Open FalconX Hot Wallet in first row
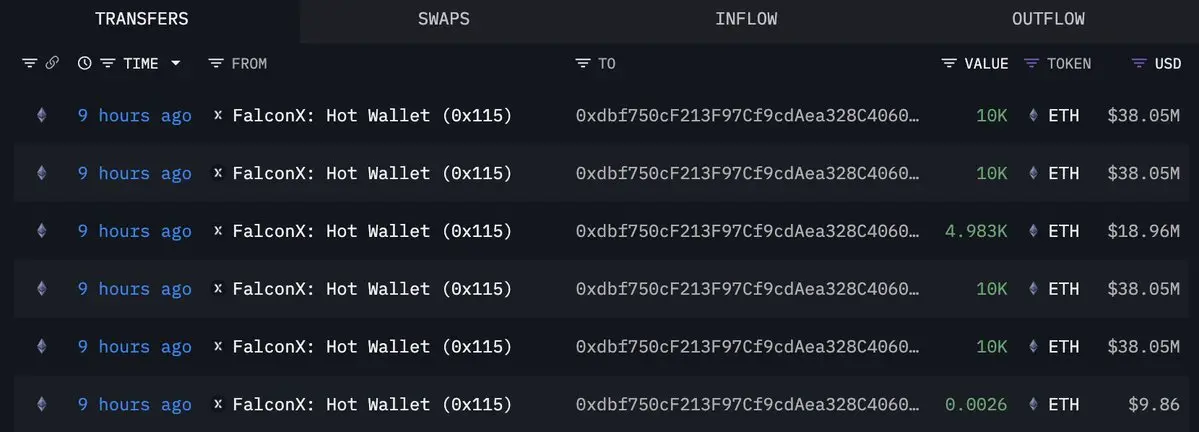The width and height of the screenshot is (1199, 432). [x=372, y=115]
